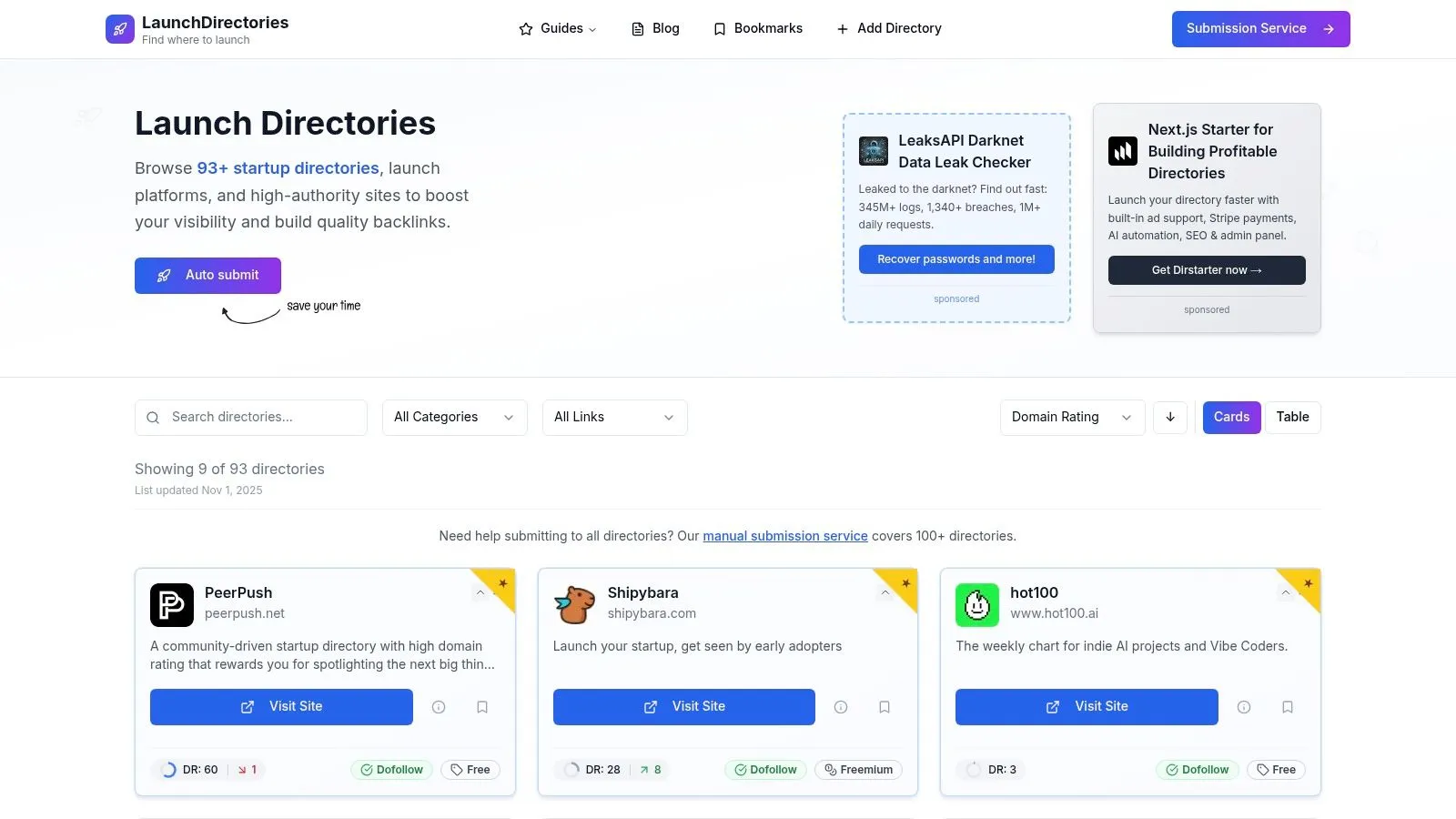Open the All Links filter dropdown
The width and height of the screenshot is (1456, 819).
click(x=614, y=417)
